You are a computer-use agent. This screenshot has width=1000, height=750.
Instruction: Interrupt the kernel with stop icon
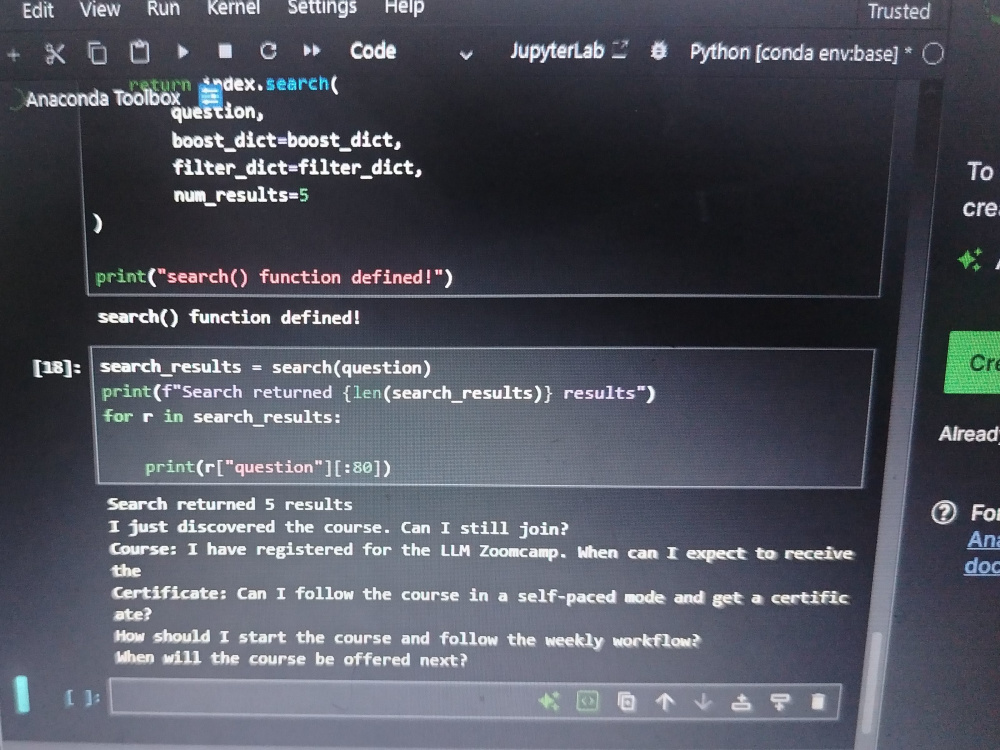[x=224, y=51]
